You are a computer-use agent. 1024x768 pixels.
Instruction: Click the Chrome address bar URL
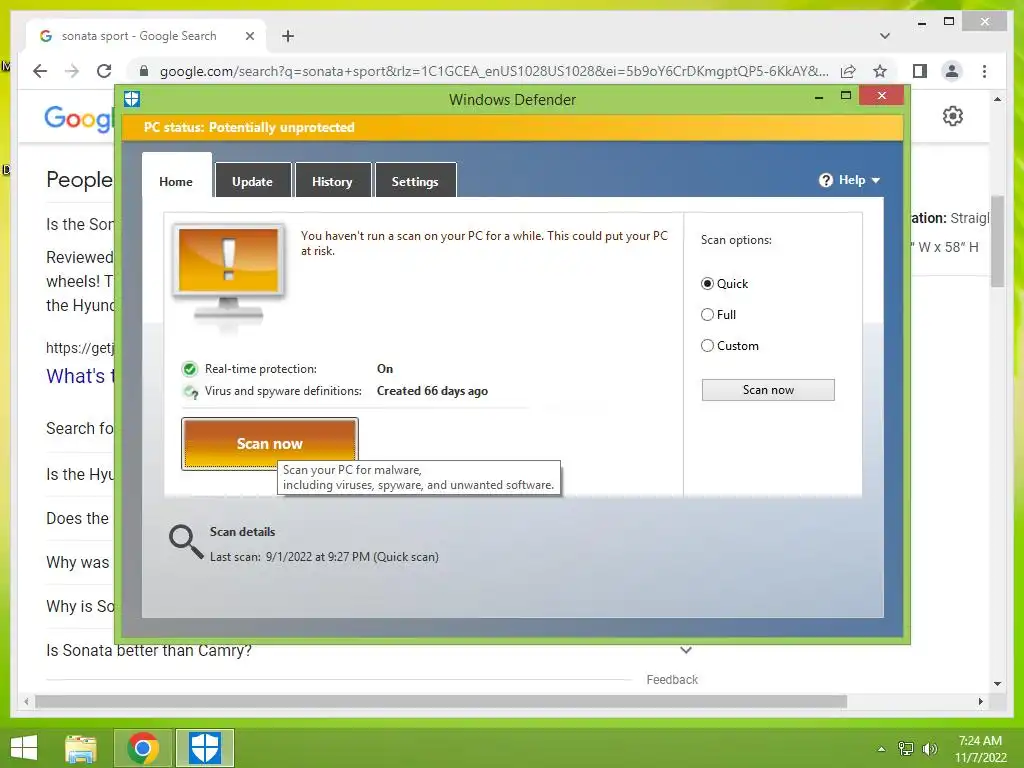[494, 71]
